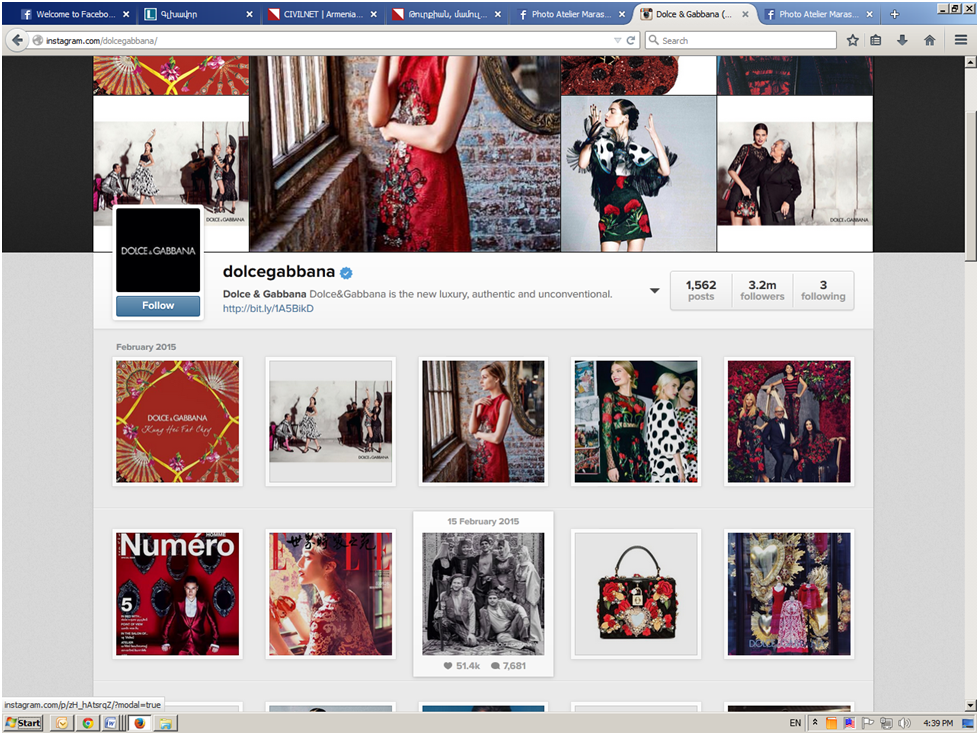Open the floral handbag photo post
This screenshot has height=735, width=979.
636,593
